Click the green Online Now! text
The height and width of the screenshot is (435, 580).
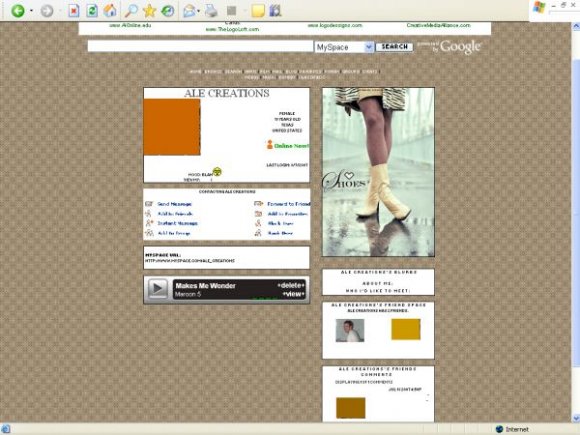tap(291, 146)
